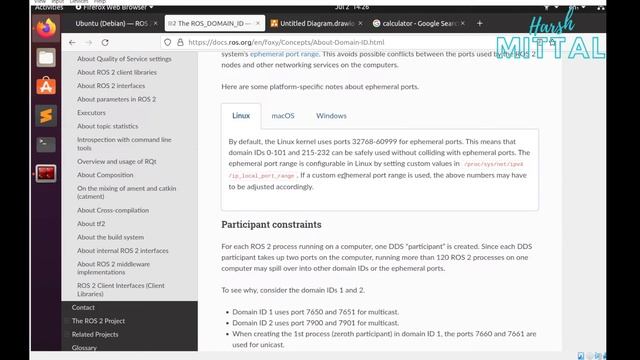Close the Untitled Diagram.drawio tab
Image resolution: width=640 pixels, height=360 pixels.
(360, 24)
